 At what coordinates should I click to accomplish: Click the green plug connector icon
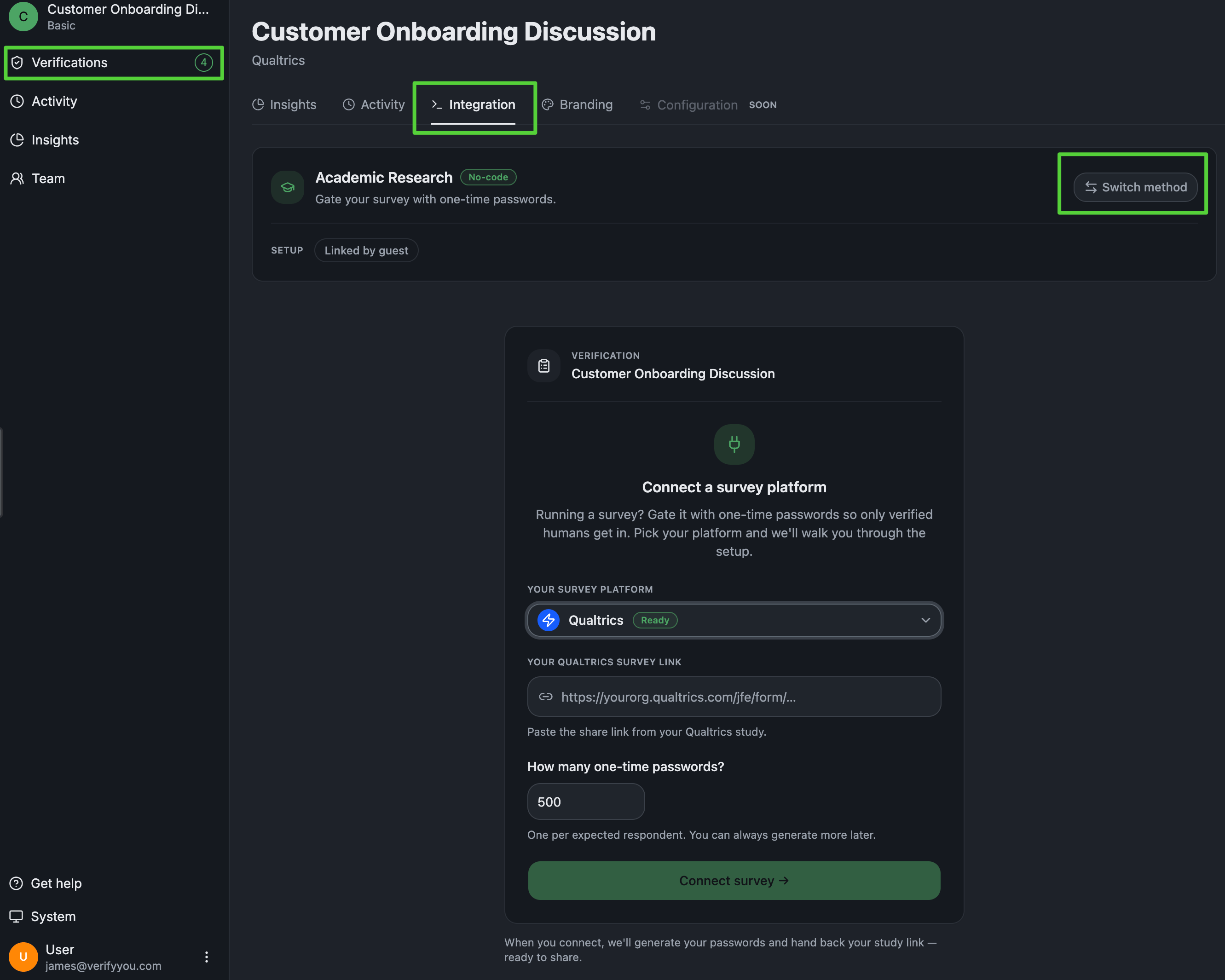[x=734, y=444]
